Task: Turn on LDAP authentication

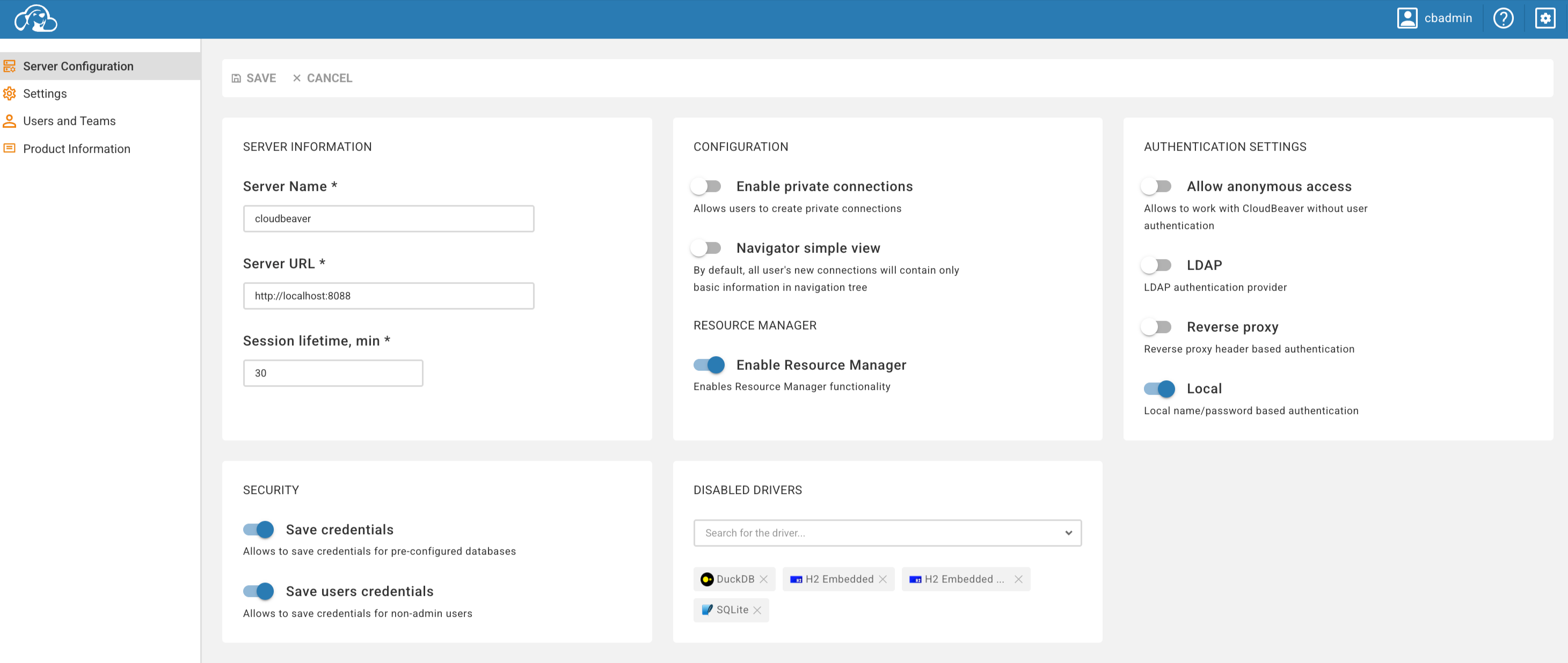Action: [x=1156, y=265]
